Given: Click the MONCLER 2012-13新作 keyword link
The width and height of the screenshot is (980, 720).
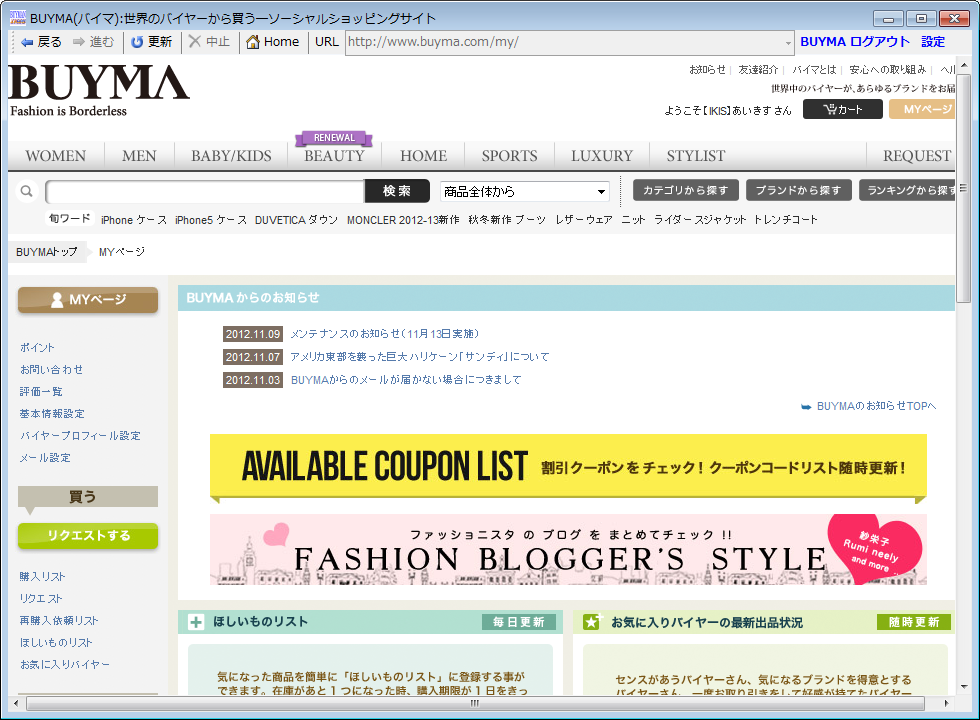Looking at the screenshot, I should pyautogui.click(x=403, y=220).
